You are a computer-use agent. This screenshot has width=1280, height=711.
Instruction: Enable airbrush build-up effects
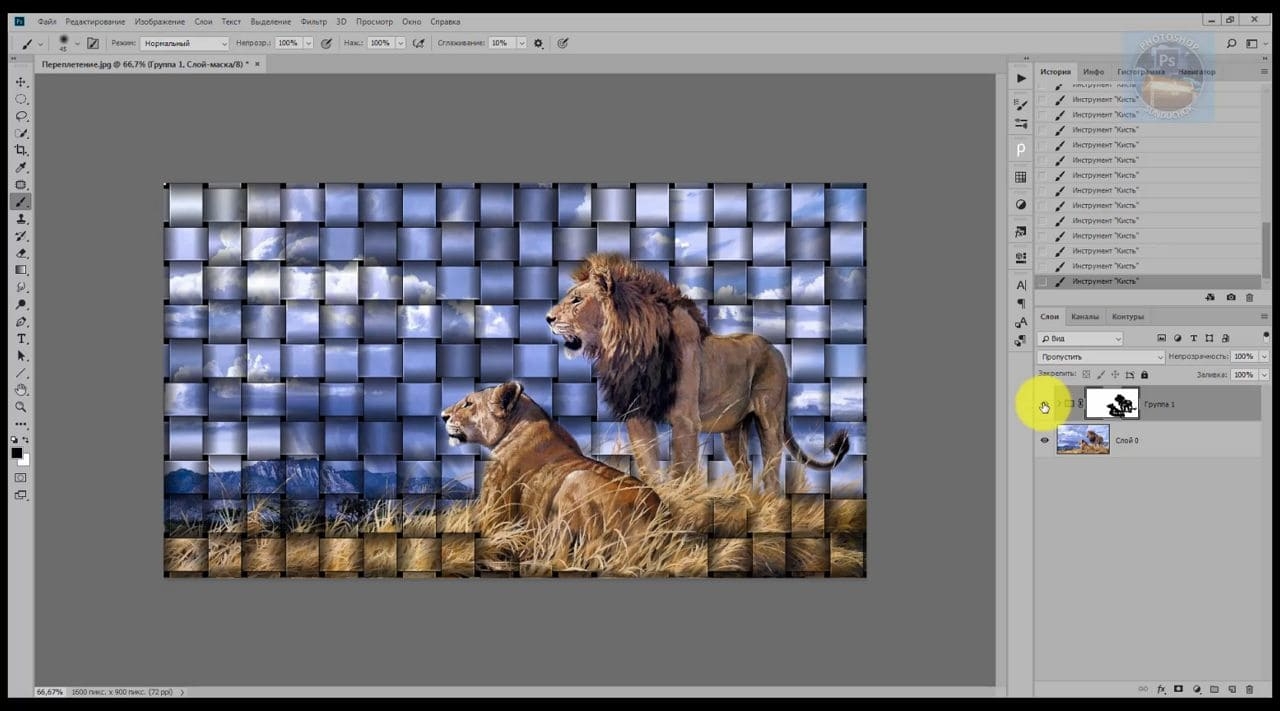[x=418, y=43]
